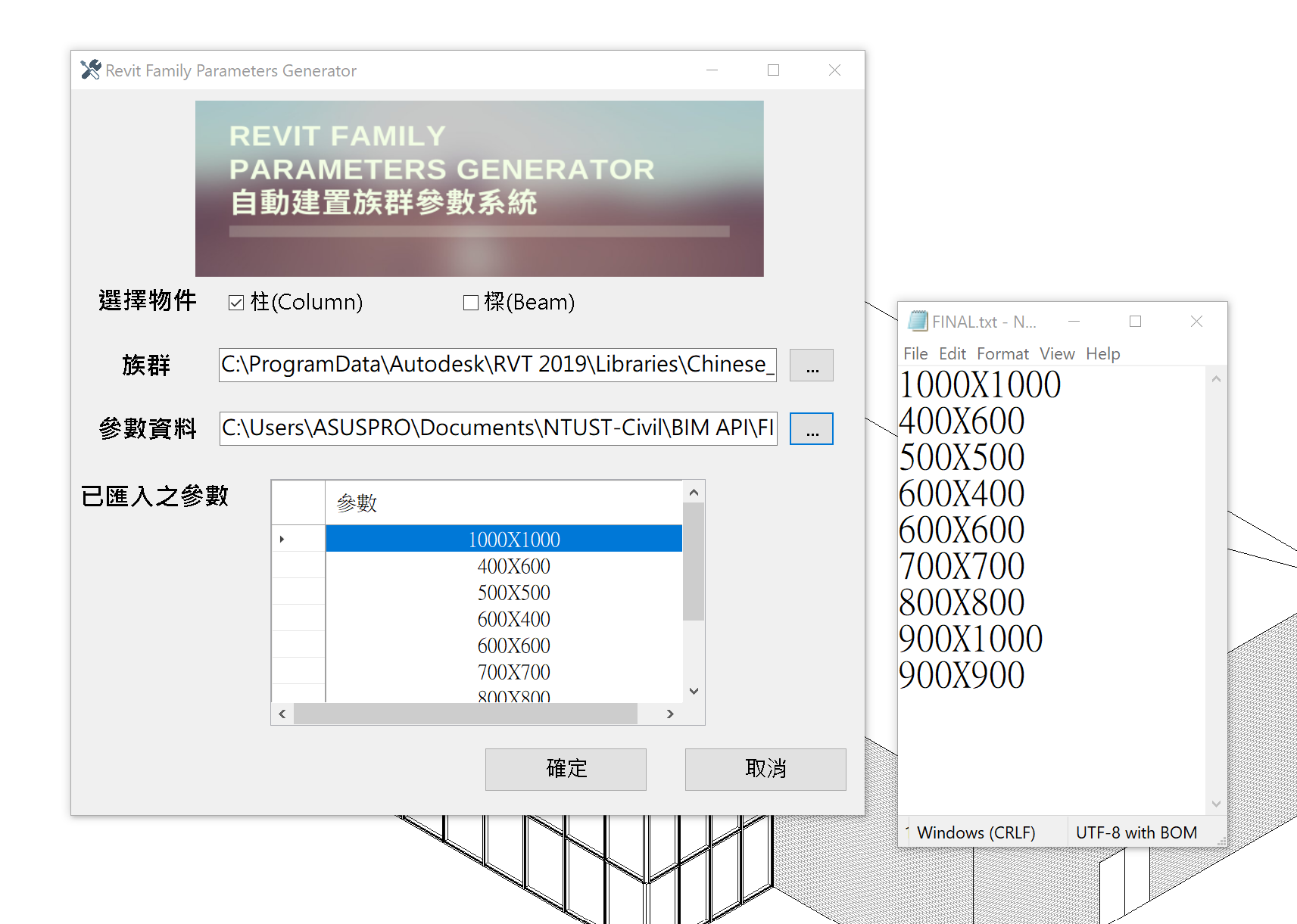Click the grid's vertical scrollbar thumb
The image size is (1297, 924).
tap(694, 562)
